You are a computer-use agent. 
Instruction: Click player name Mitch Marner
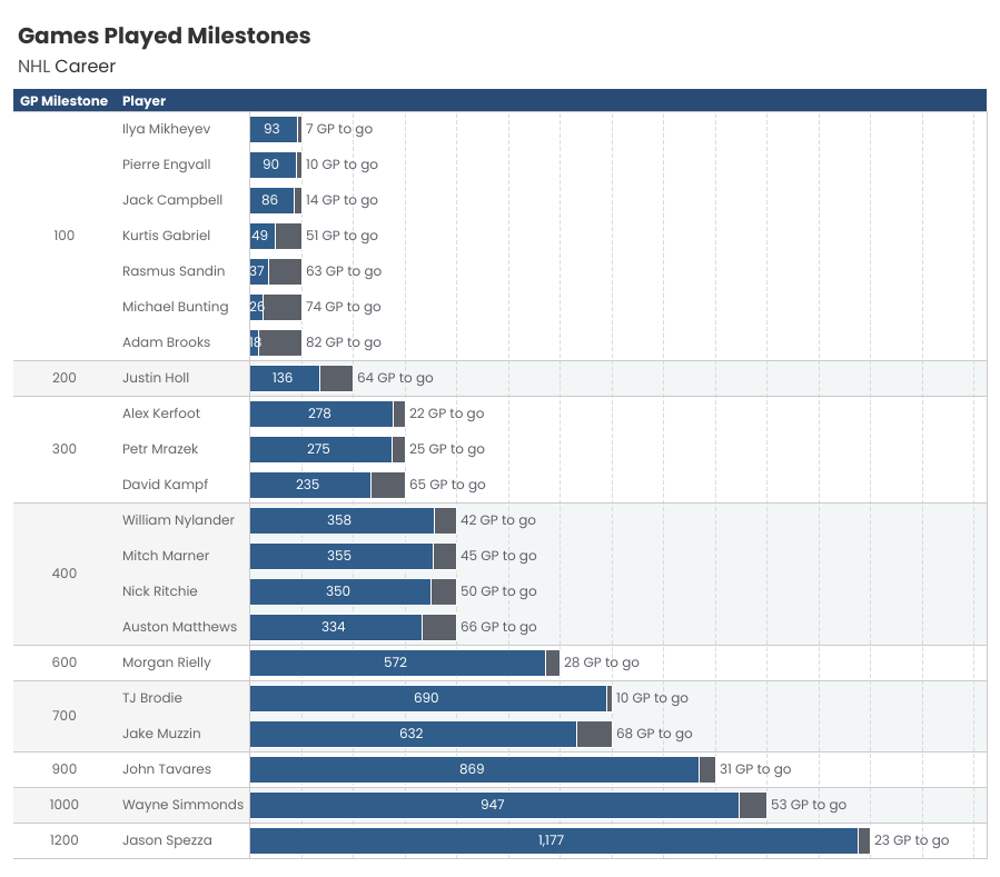click(x=165, y=556)
